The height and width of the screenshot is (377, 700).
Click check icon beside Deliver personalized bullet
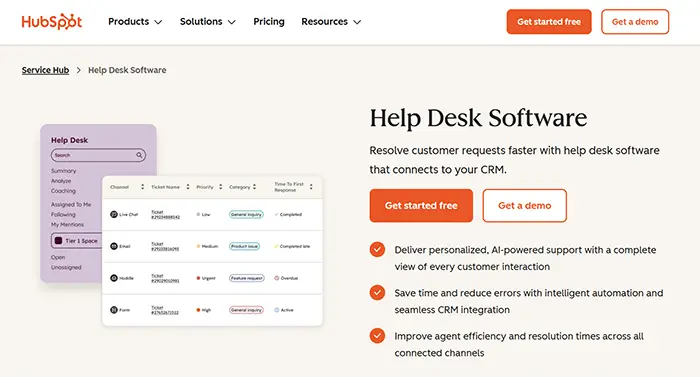(377, 249)
